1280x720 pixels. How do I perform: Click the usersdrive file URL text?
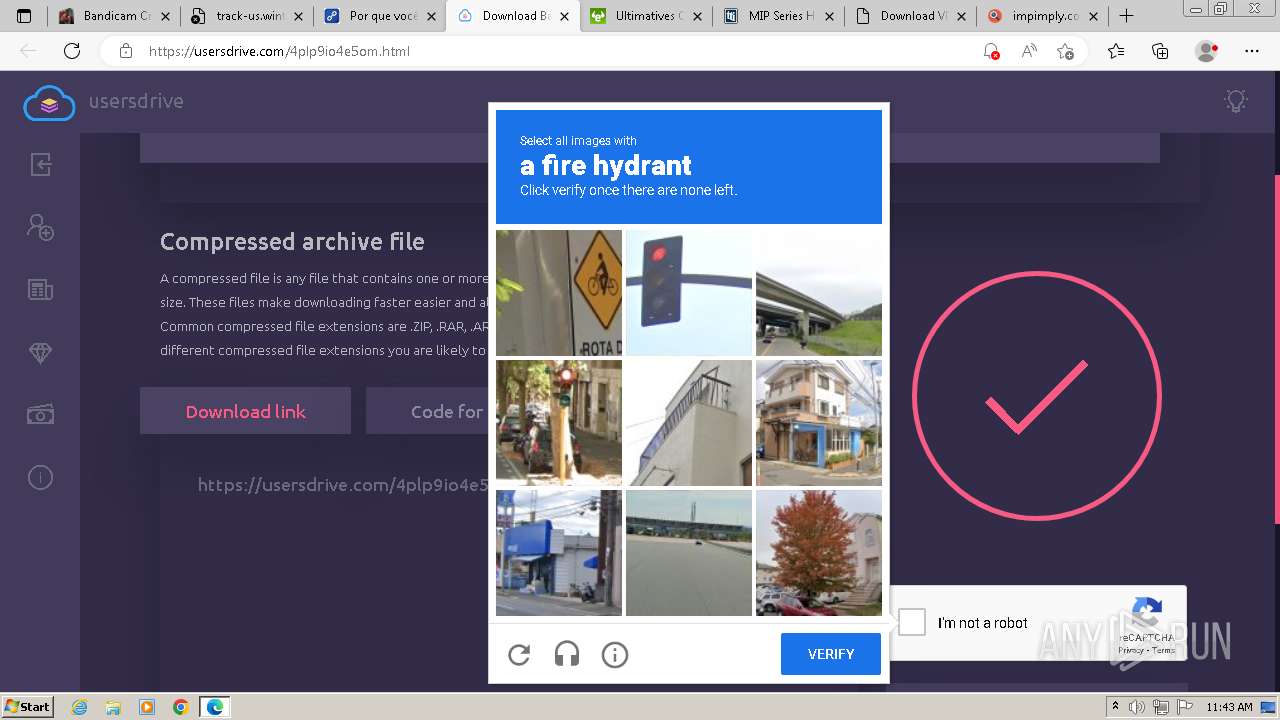[x=343, y=485]
